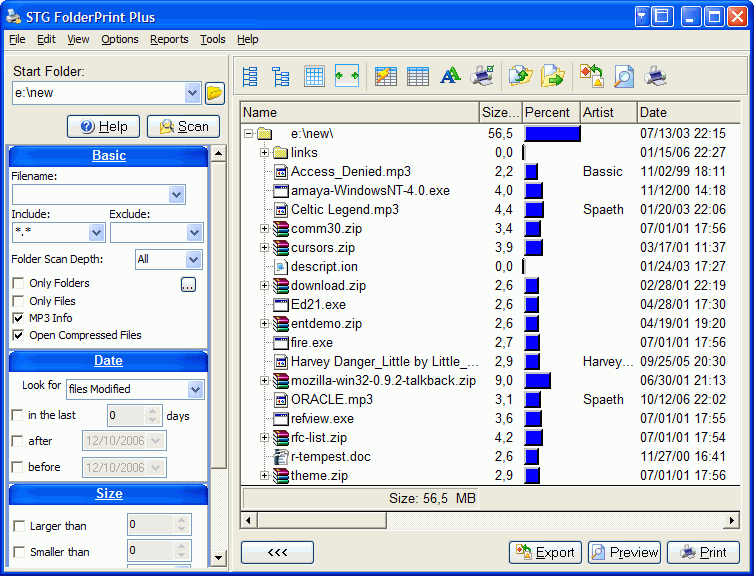This screenshot has height=576, width=754.
Task: Click the ORACLE.mp3 file icon
Action: pos(280,400)
